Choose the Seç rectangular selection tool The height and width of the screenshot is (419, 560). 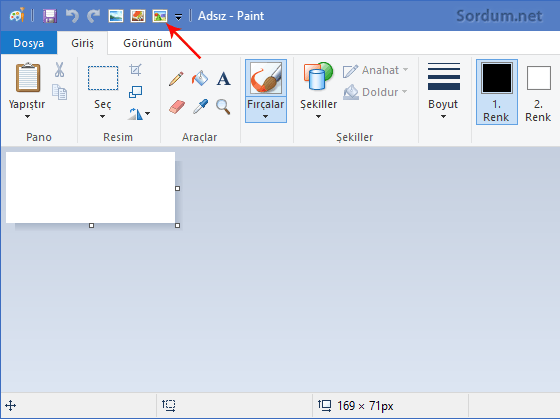[x=103, y=78]
